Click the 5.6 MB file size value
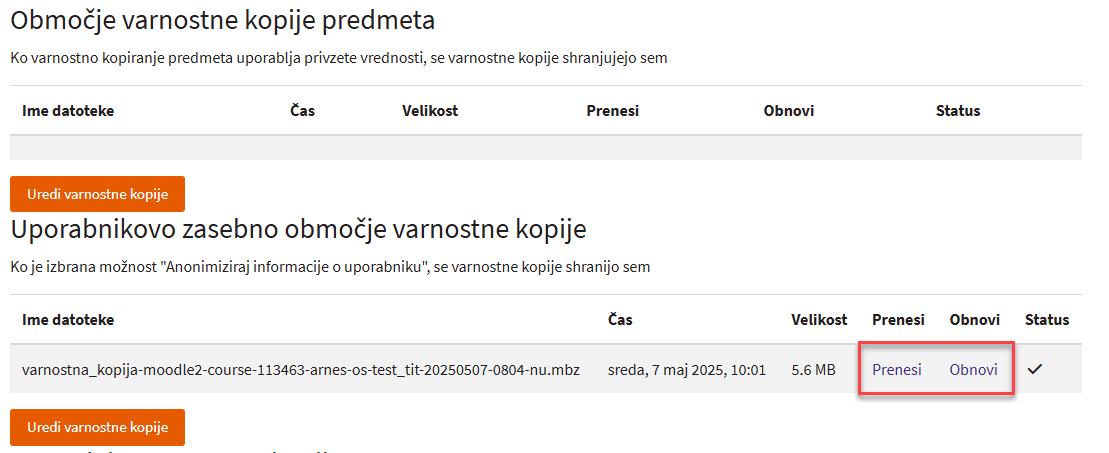 point(813,369)
